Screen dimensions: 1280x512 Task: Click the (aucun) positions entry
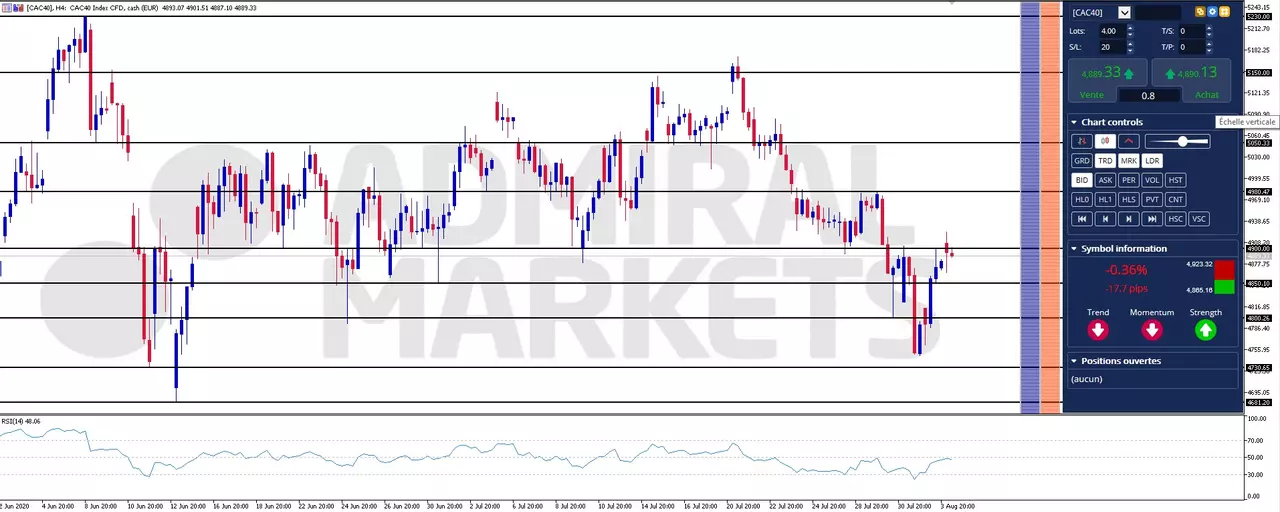pos(1086,379)
